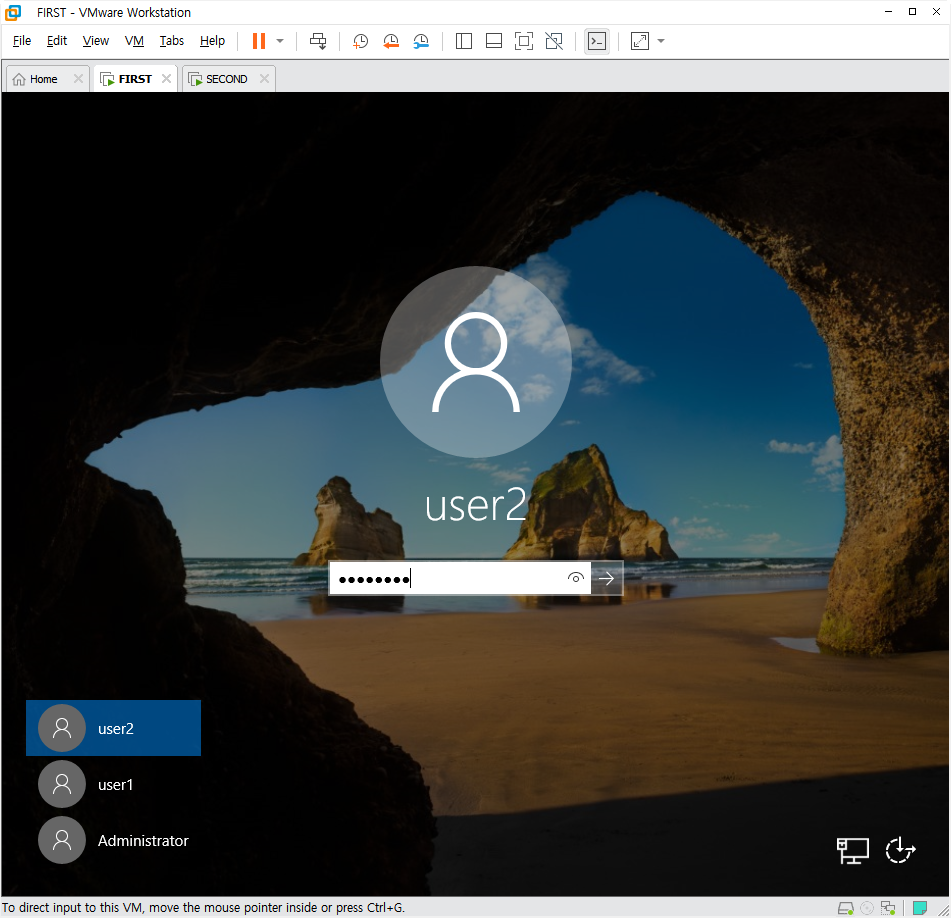
Task: Click the network adapter status icon
Action: pyautogui.click(x=888, y=908)
